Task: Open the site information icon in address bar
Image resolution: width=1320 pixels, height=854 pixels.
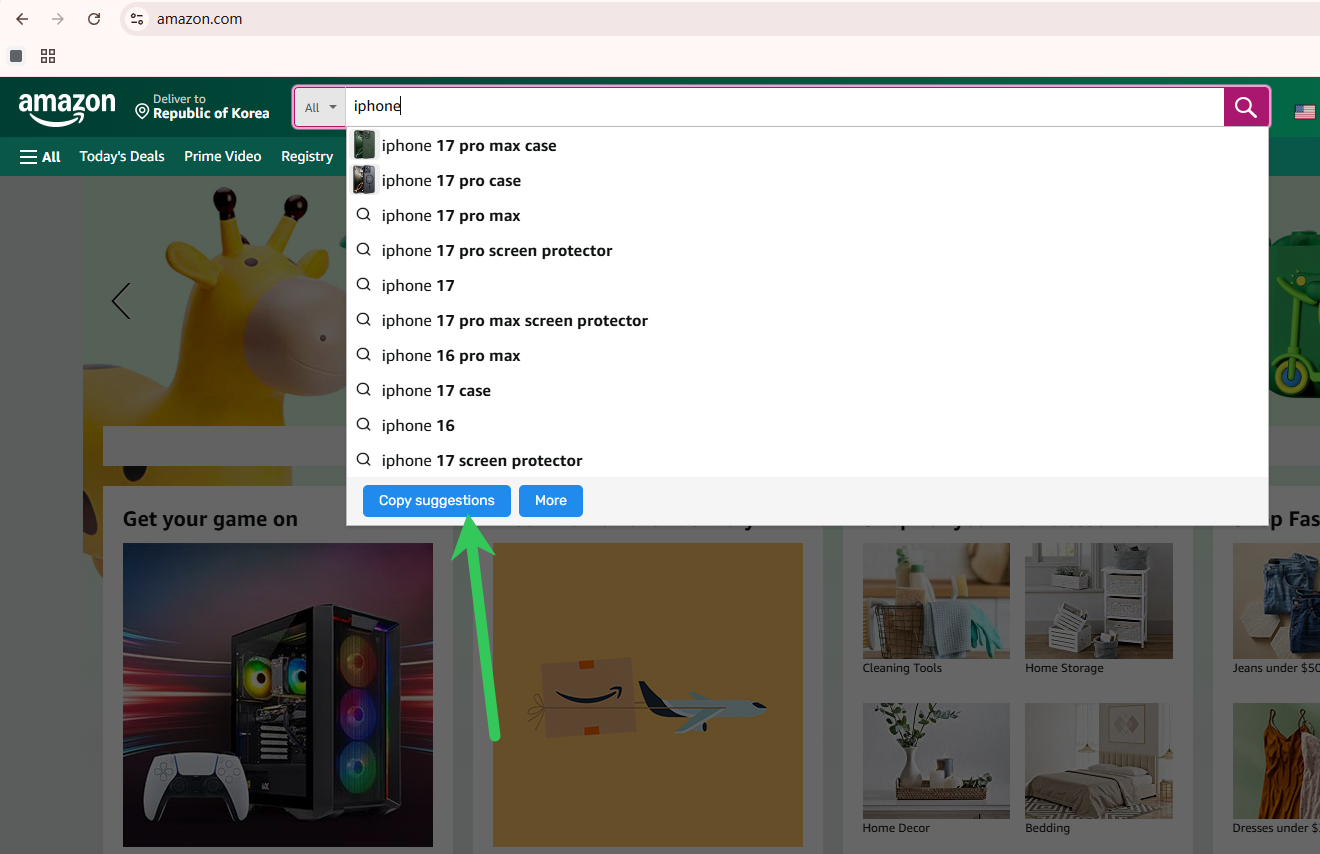Action: pos(138,19)
